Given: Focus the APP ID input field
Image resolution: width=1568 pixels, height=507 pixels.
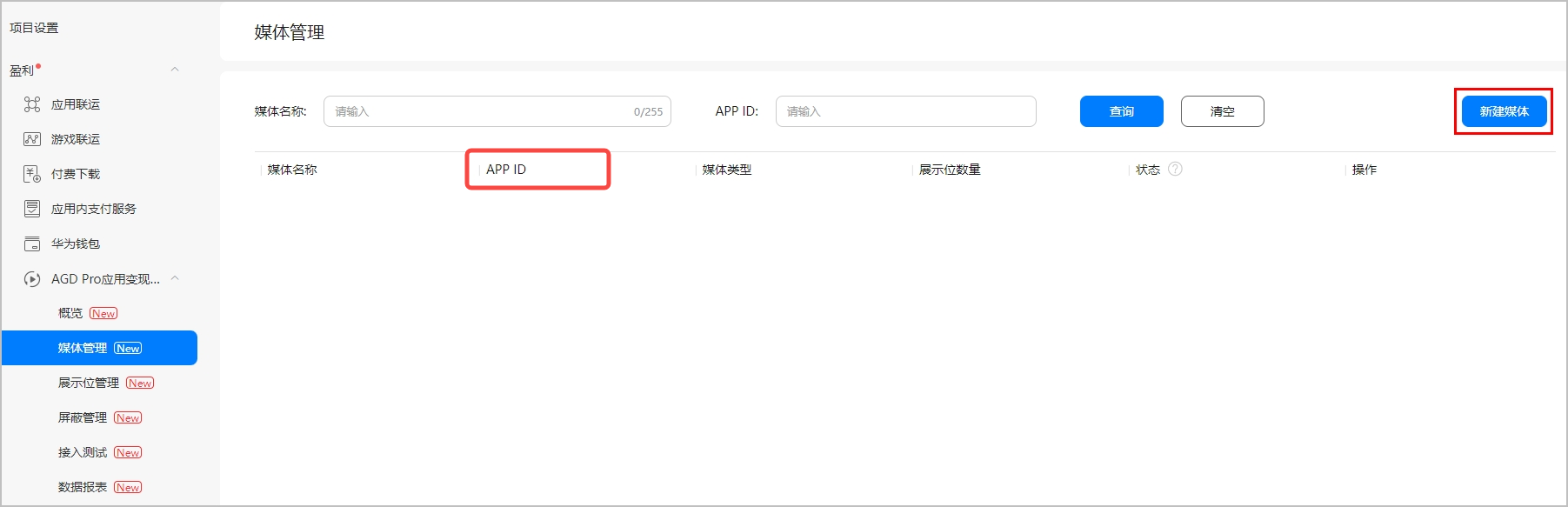Looking at the screenshot, I should [905, 111].
